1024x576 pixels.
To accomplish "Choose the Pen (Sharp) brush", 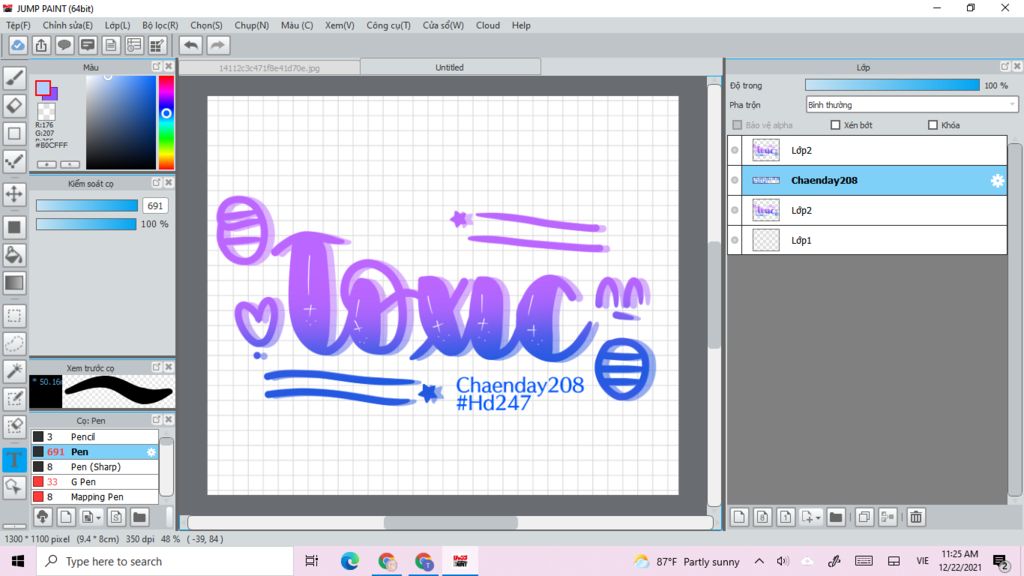I will (95, 467).
